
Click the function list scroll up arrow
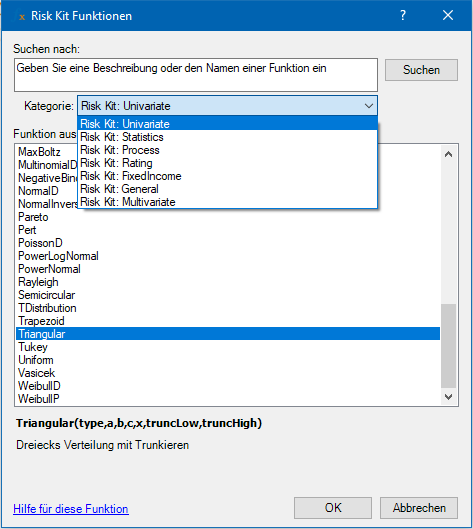448,154
